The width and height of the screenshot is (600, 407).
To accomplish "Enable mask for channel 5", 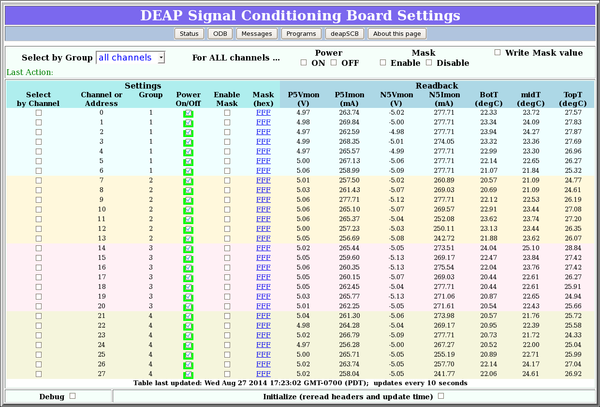I will tap(227, 161).
